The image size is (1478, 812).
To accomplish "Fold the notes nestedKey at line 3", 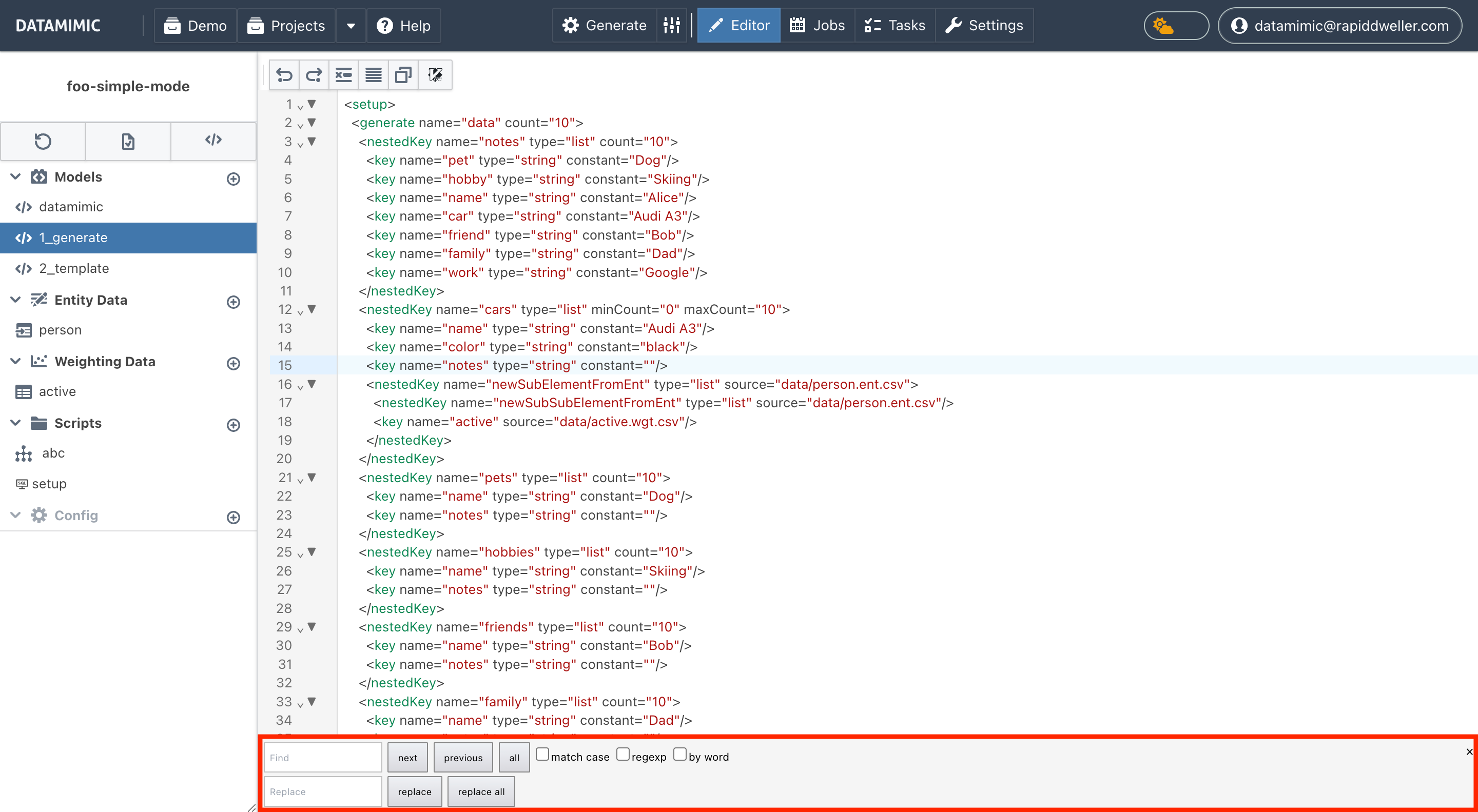I will click(312, 141).
